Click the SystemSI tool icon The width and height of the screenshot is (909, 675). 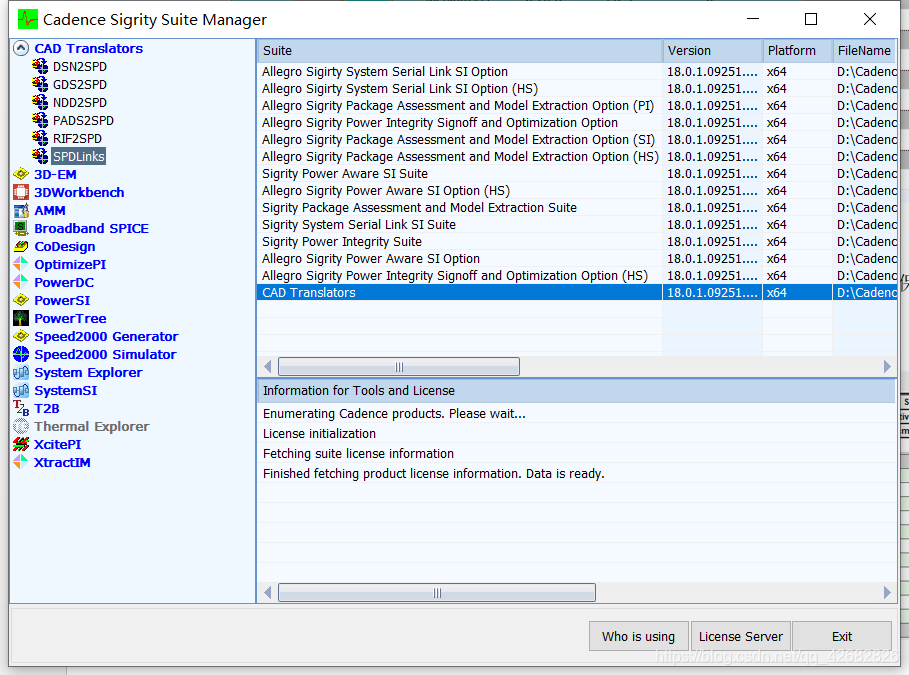[21, 390]
